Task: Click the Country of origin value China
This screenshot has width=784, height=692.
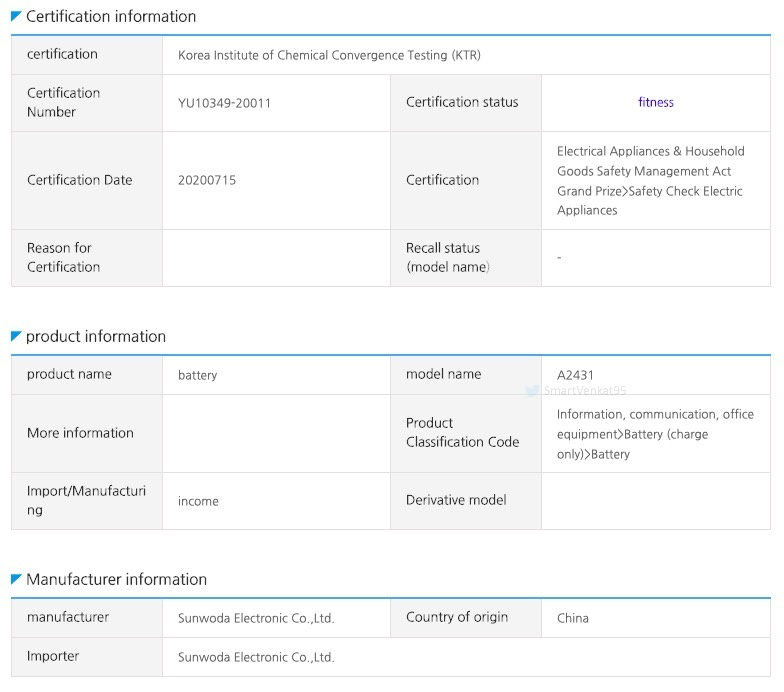Action: coord(573,618)
